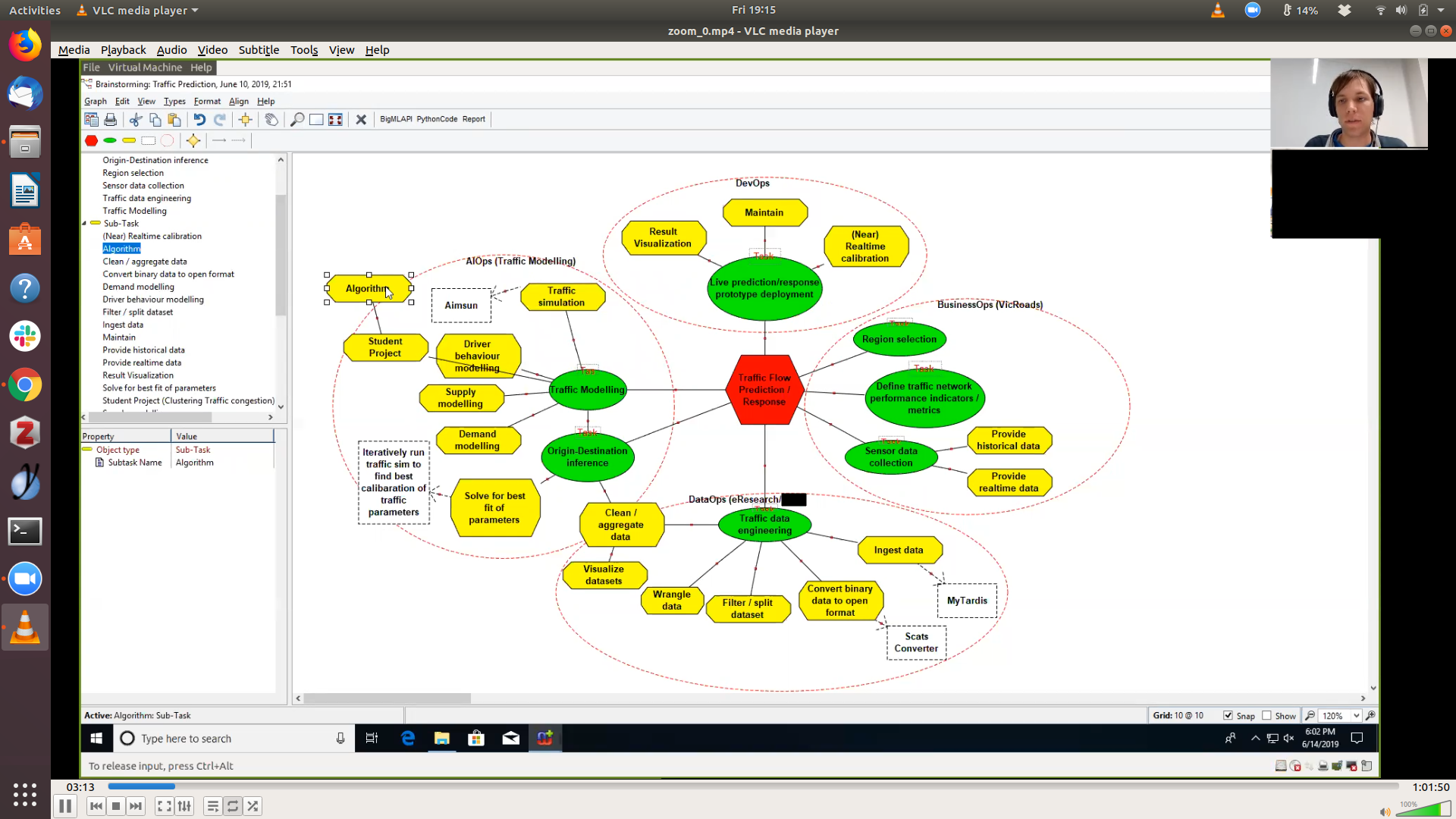The image size is (1456, 819).
Task: Open the Types menu
Action: click(x=174, y=101)
